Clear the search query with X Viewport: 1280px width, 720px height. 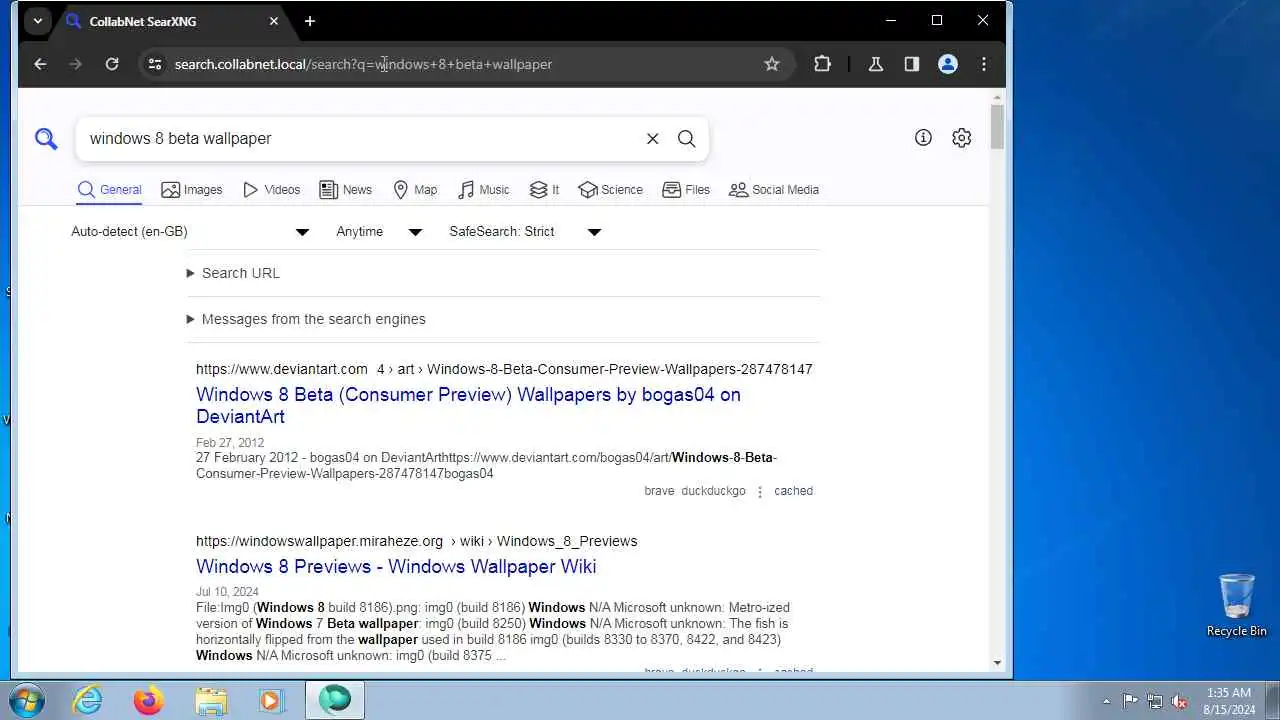click(652, 139)
